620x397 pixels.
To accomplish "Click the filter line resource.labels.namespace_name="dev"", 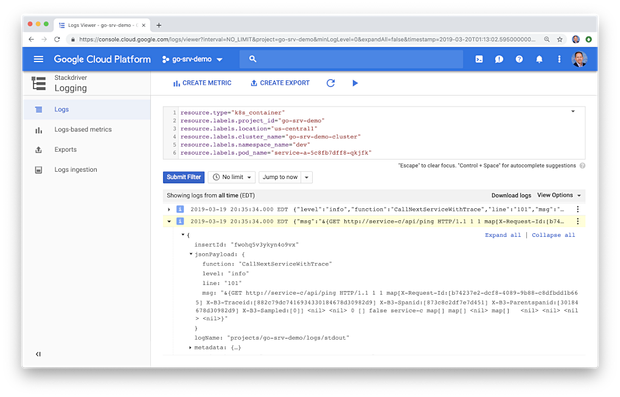I will pyautogui.click(x=245, y=145).
